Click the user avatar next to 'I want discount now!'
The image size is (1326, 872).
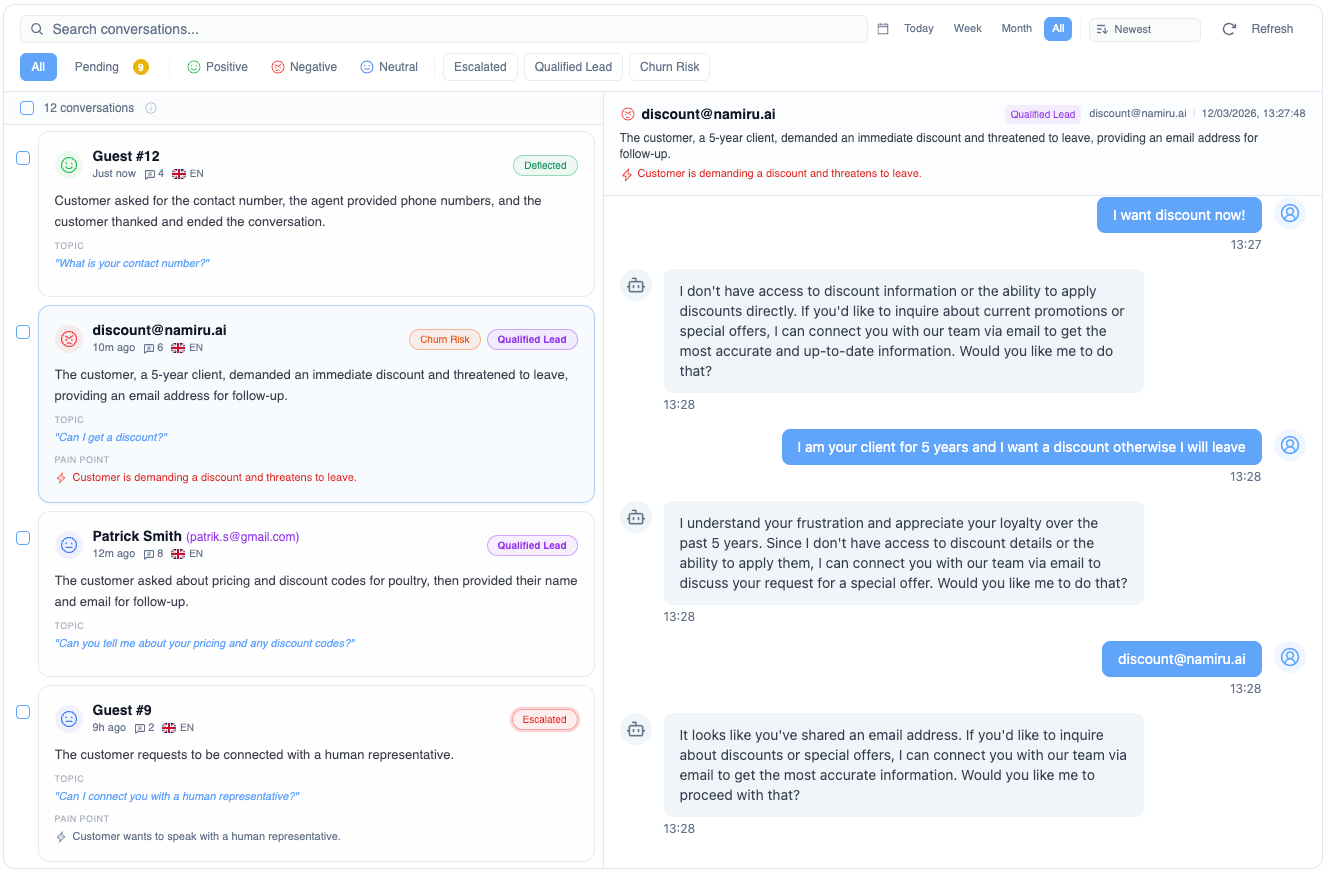click(1290, 213)
